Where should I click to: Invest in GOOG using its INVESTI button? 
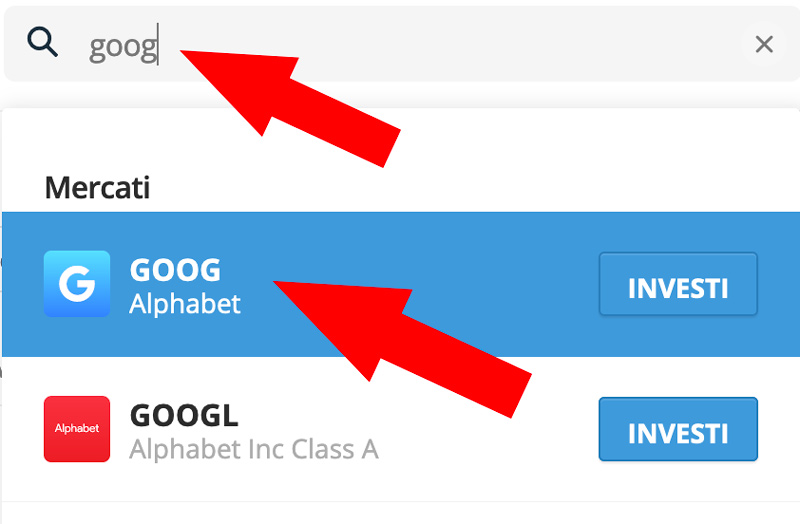678,284
